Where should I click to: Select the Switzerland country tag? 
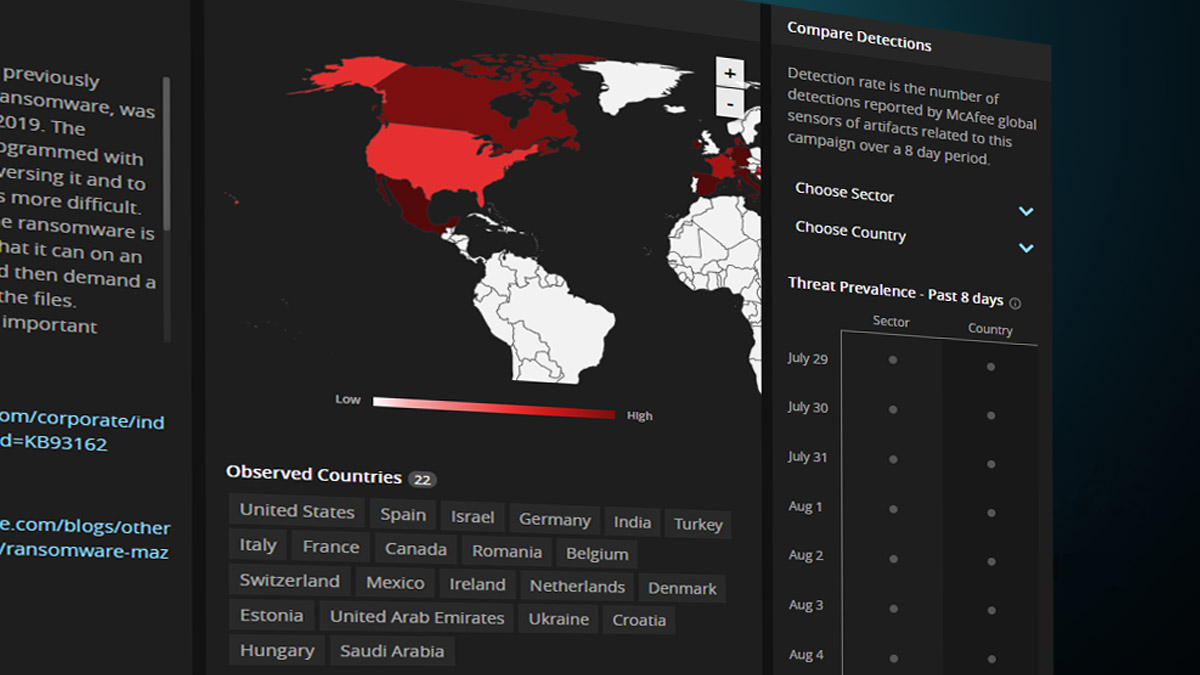coord(290,580)
